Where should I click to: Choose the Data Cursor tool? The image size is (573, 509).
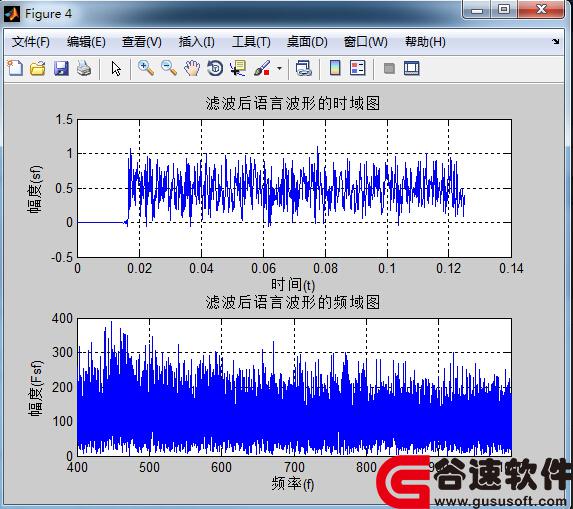[x=238, y=68]
